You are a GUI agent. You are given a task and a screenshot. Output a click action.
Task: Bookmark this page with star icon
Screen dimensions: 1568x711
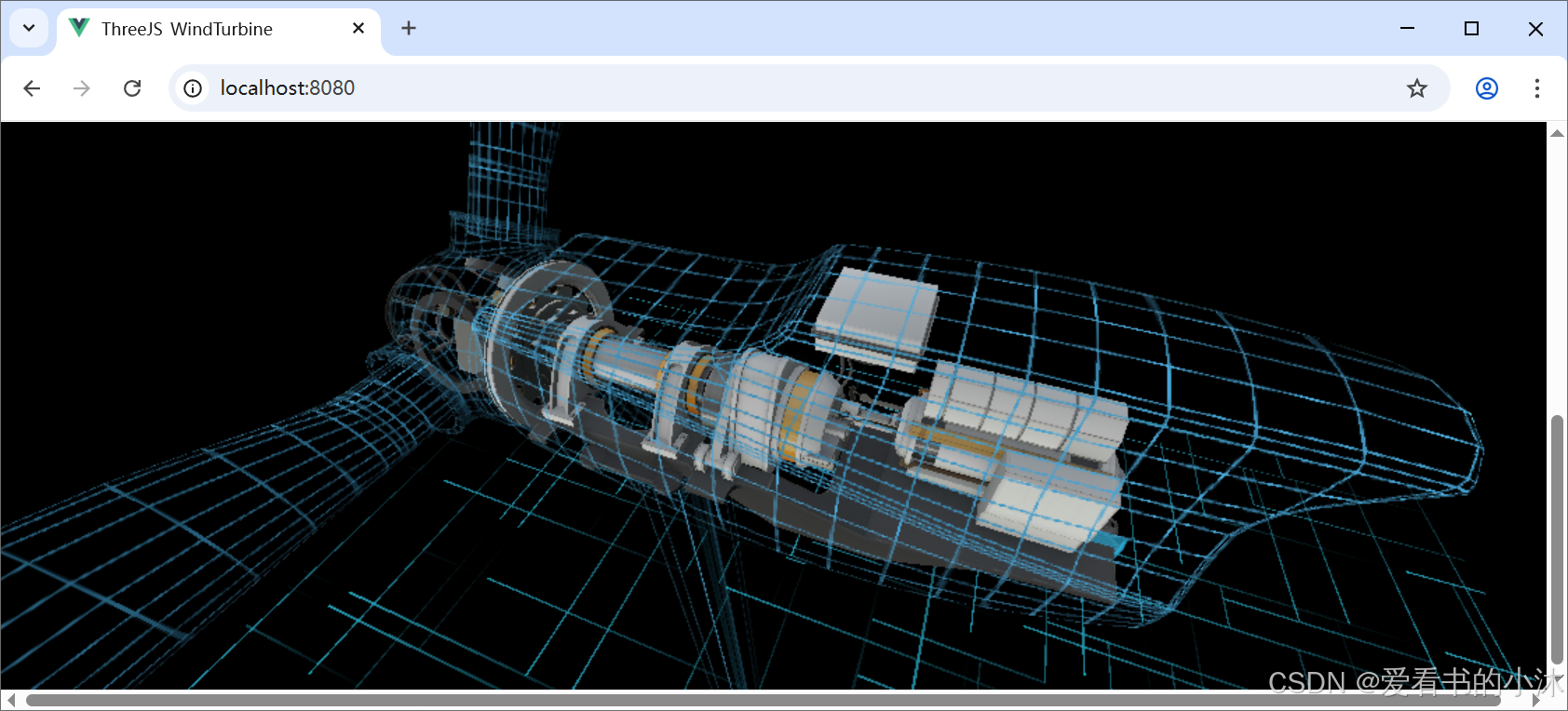click(x=1417, y=88)
